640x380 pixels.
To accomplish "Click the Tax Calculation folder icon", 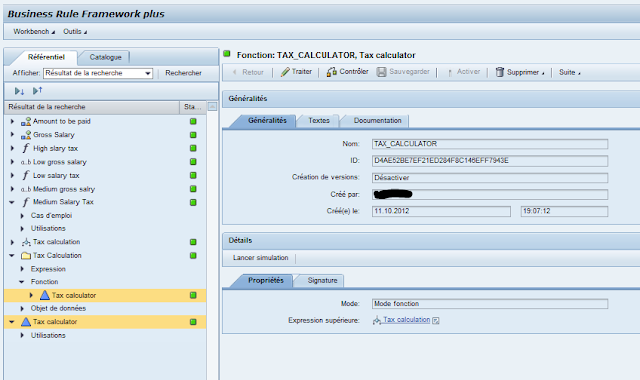I will point(26,256).
